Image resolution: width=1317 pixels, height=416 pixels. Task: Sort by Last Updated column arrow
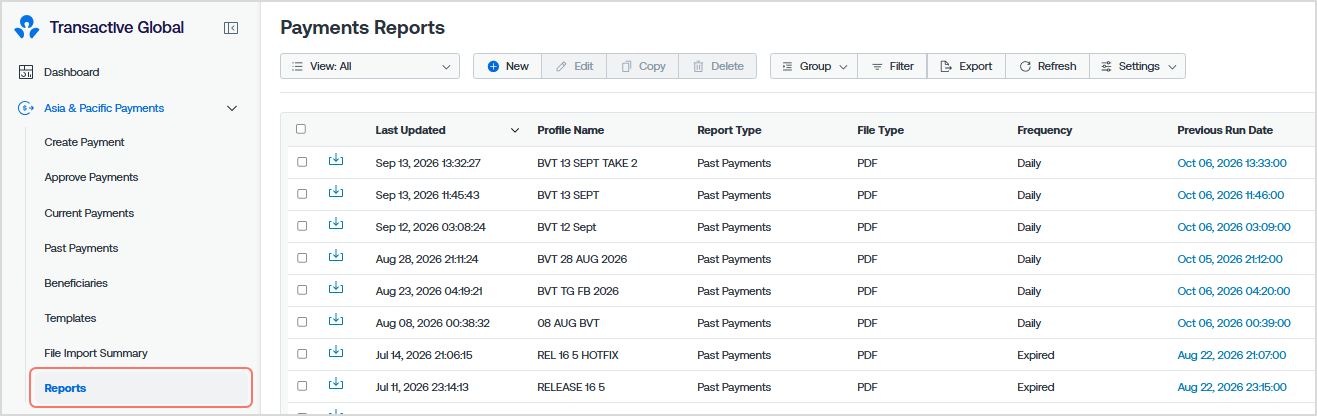515,130
